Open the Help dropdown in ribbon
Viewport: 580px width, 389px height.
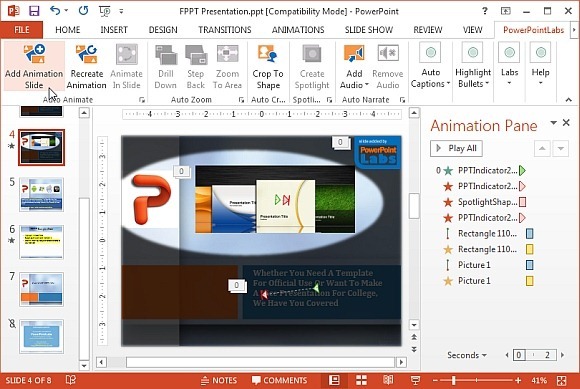540,77
